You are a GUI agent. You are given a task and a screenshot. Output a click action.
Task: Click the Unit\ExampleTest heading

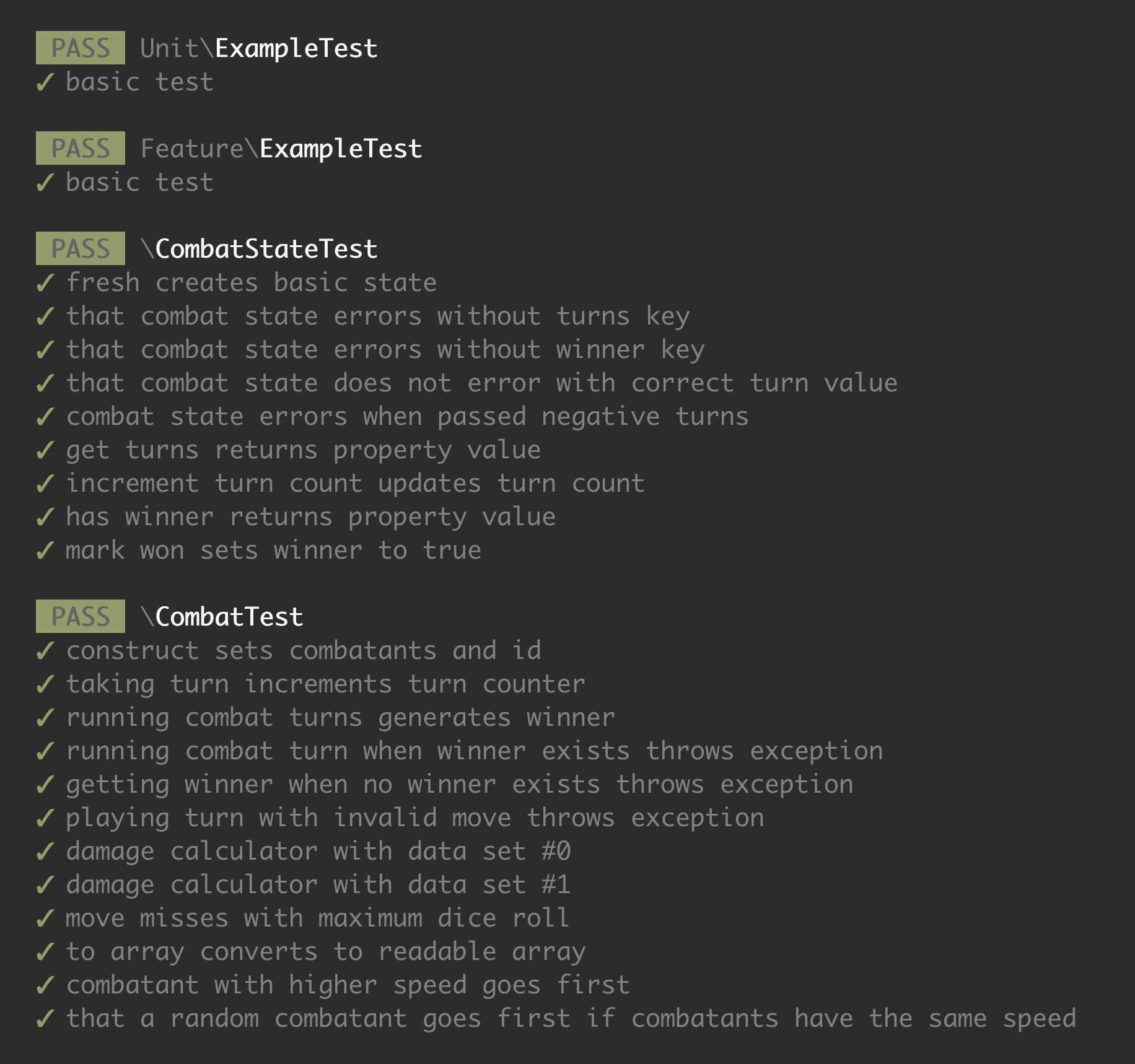tap(259, 48)
